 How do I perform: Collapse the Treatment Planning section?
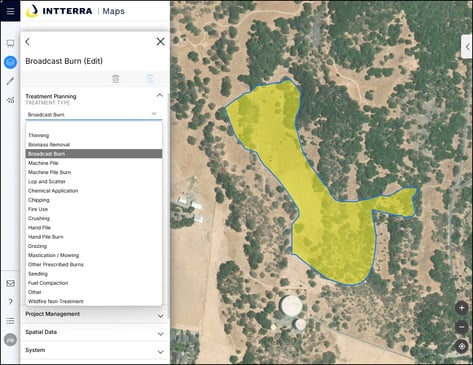(x=160, y=96)
